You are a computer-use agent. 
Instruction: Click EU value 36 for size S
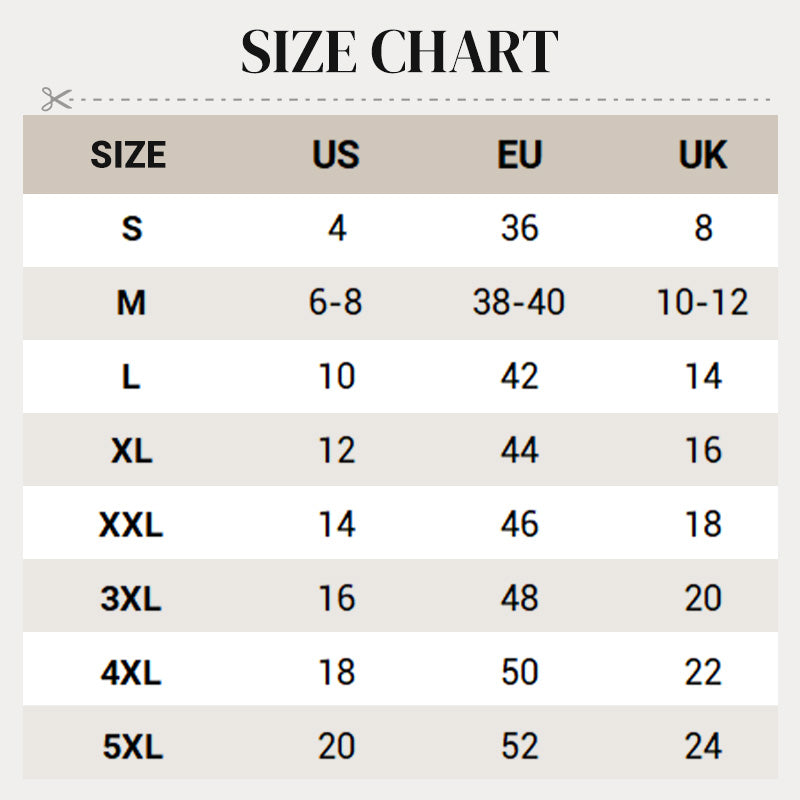[x=519, y=229]
